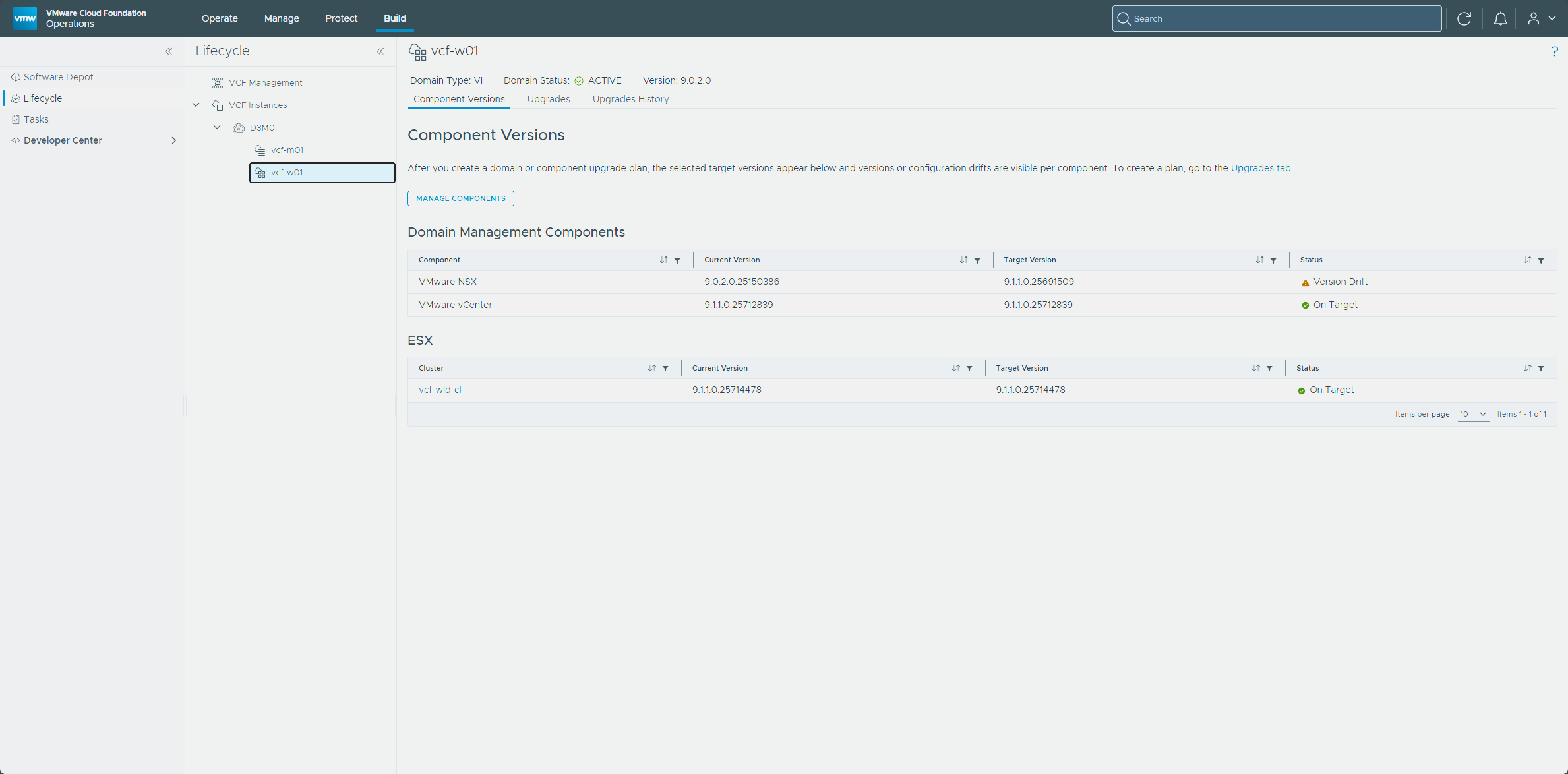The image size is (1568, 774).
Task: Open the Protect menu
Action: pos(342,18)
